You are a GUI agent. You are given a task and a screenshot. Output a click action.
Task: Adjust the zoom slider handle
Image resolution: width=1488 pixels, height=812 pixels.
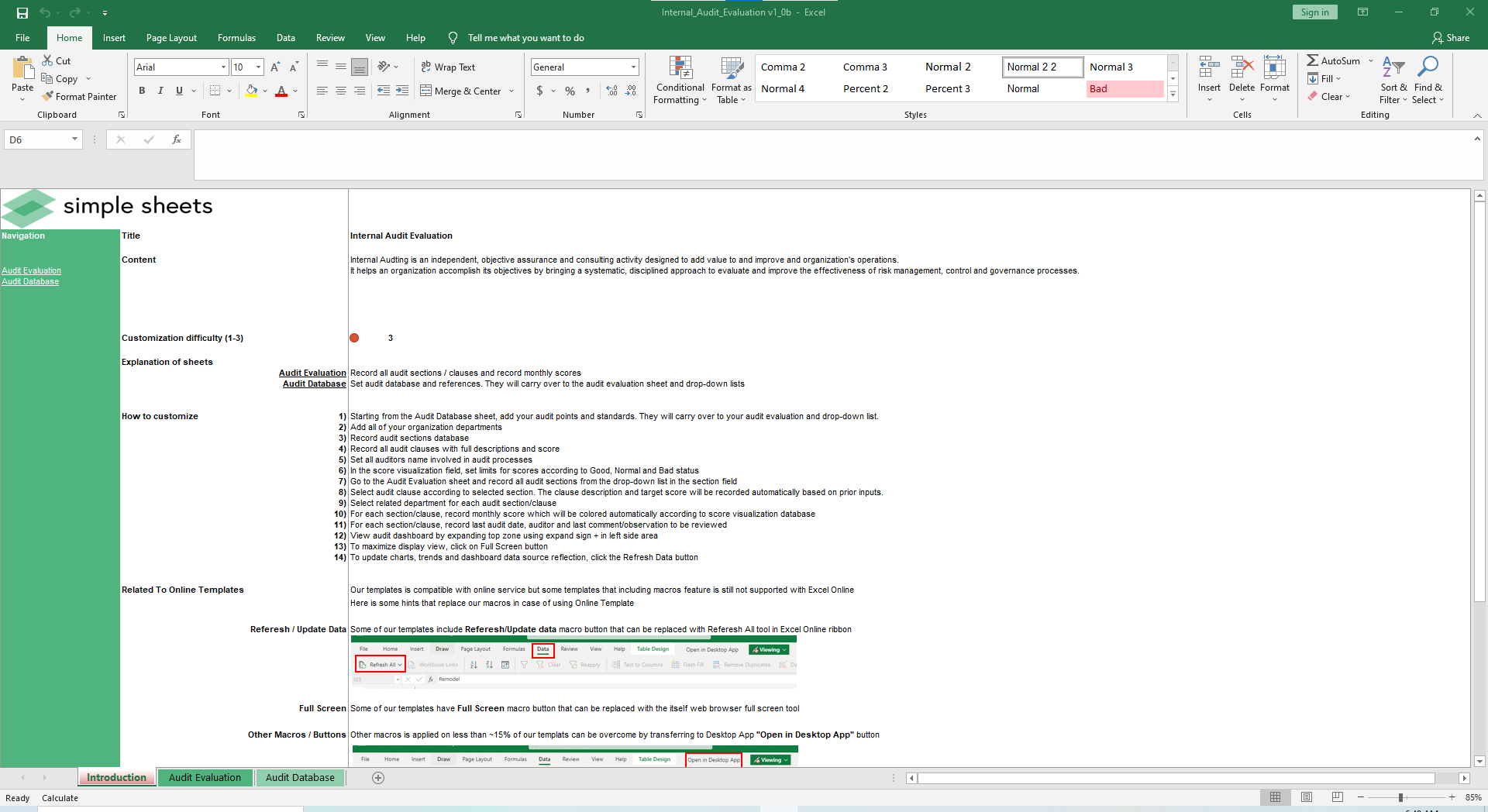[1400, 797]
